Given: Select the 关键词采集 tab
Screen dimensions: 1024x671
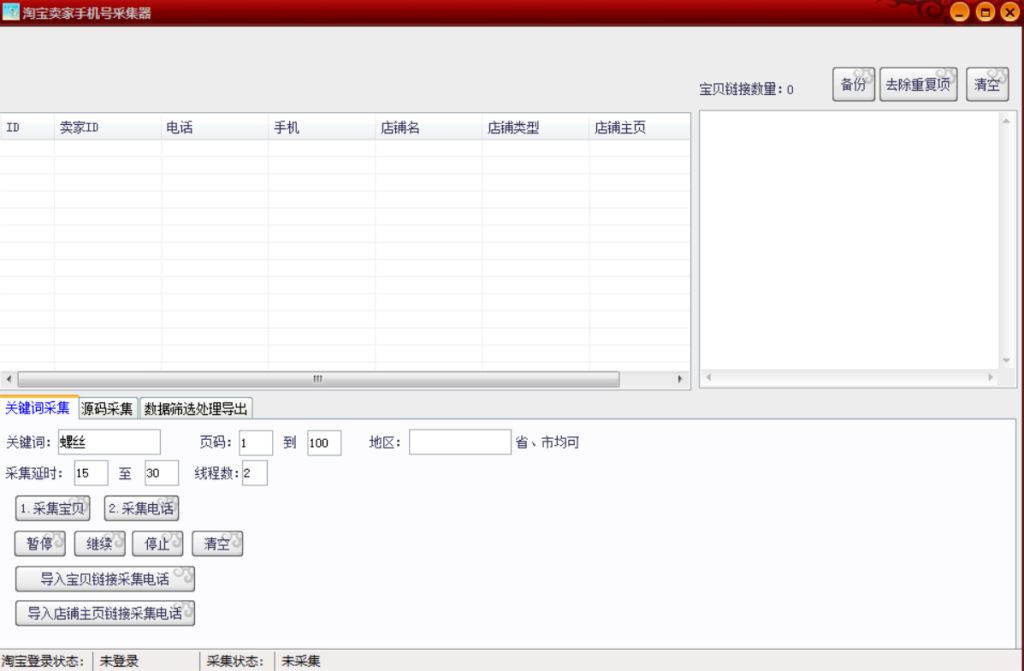Looking at the screenshot, I should [38, 408].
